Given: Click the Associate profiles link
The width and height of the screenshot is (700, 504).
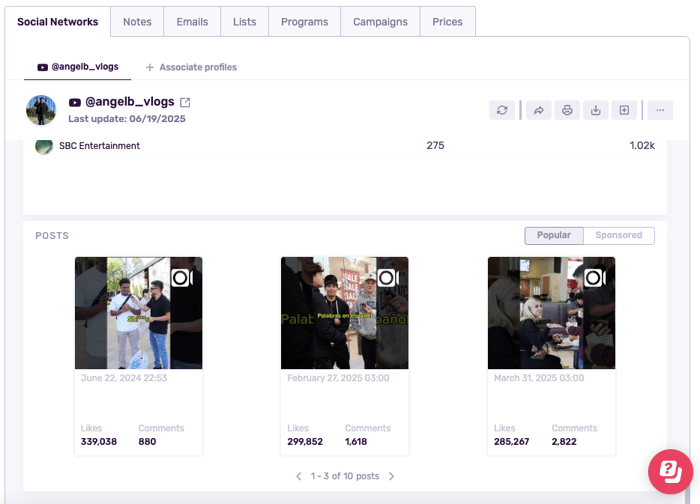Looking at the screenshot, I should (191, 67).
